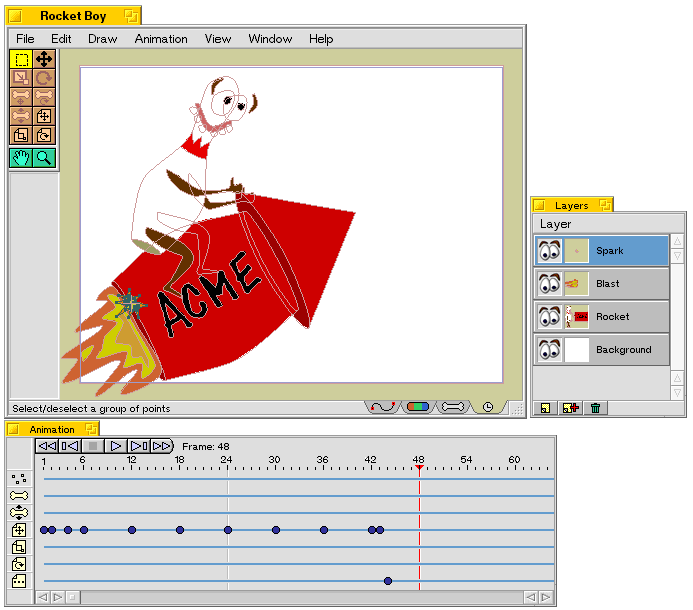Click the duplicate layer button
Viewport: 693px width, 610px height.
tap(571, 408)
